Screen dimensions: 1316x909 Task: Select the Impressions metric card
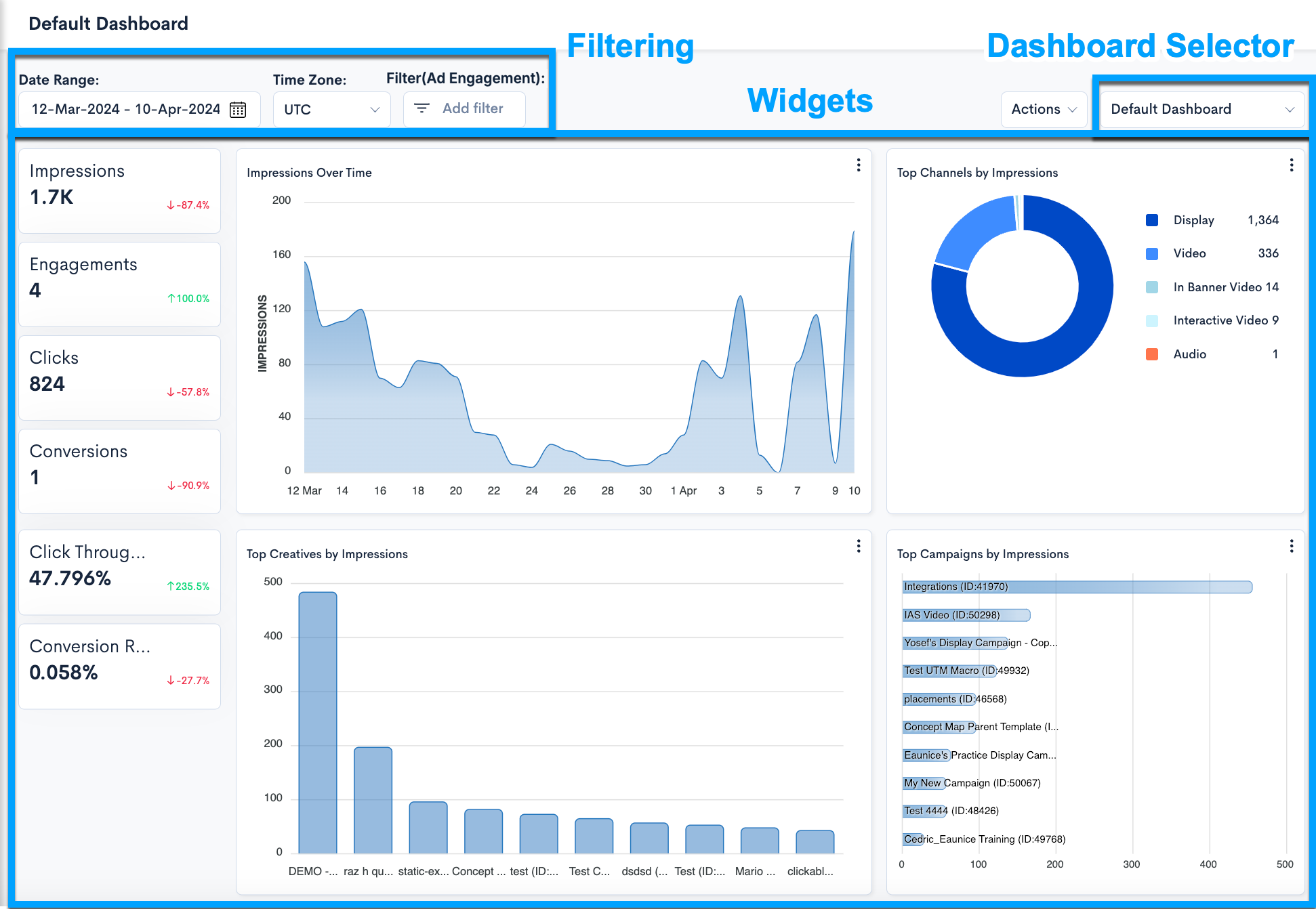tap(120, 191)
